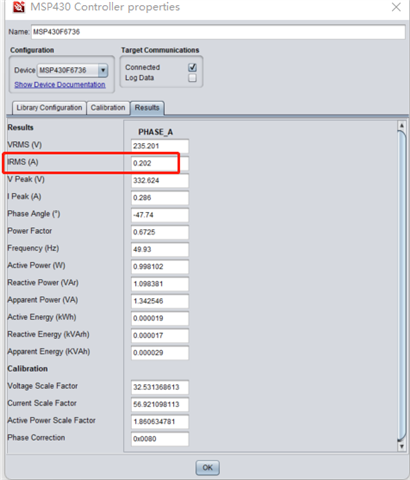Click the IRMS value field 0.202
The height and width of the screenshot is (480, 410).
tap(160, 164)
